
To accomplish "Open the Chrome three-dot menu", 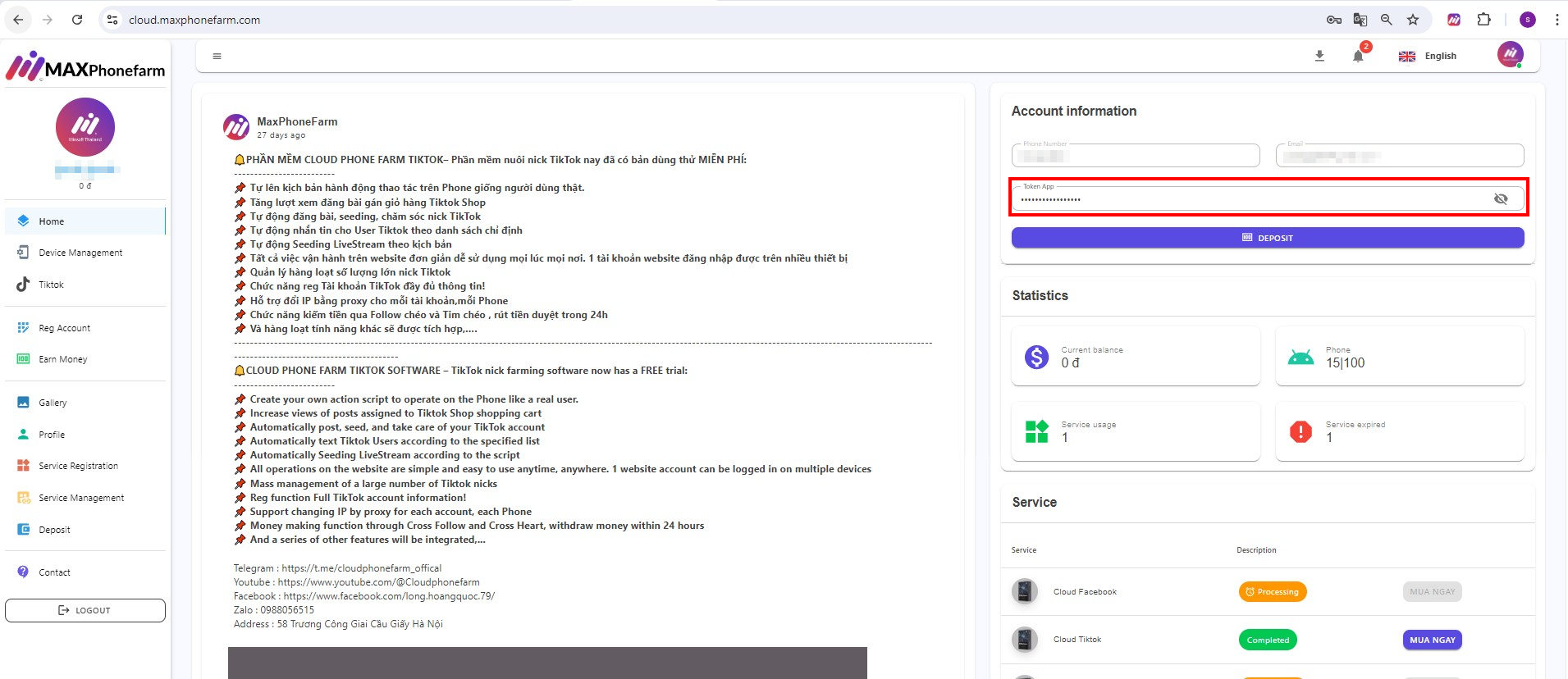I will 1557,20.
